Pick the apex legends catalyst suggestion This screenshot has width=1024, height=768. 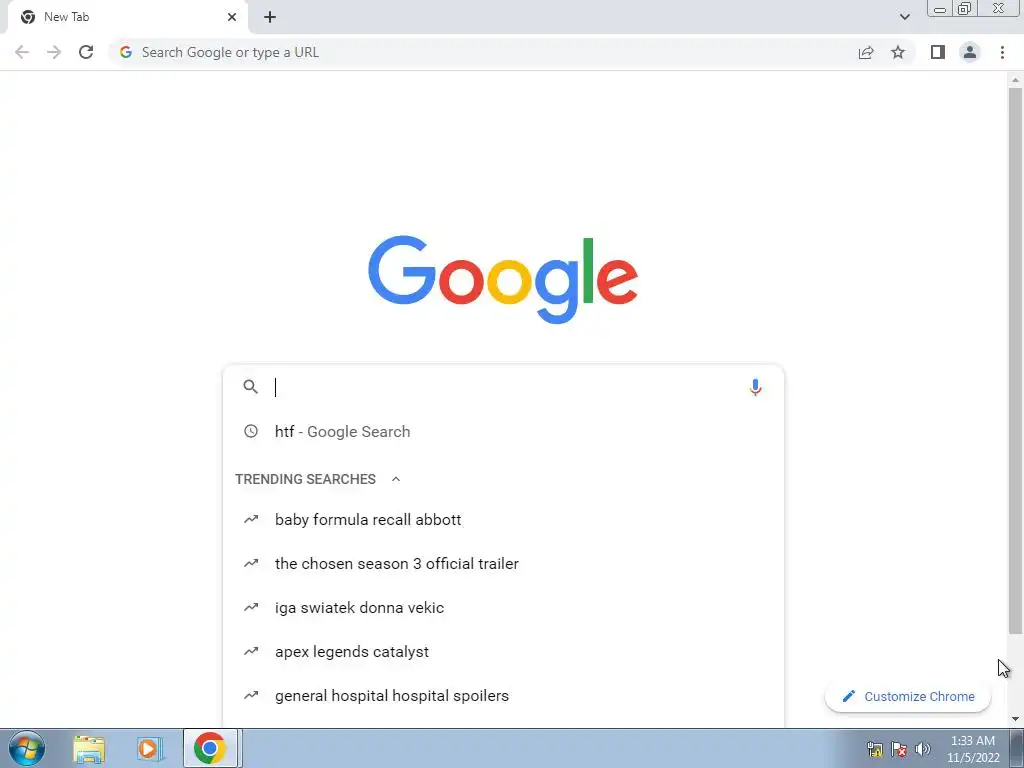503,652
